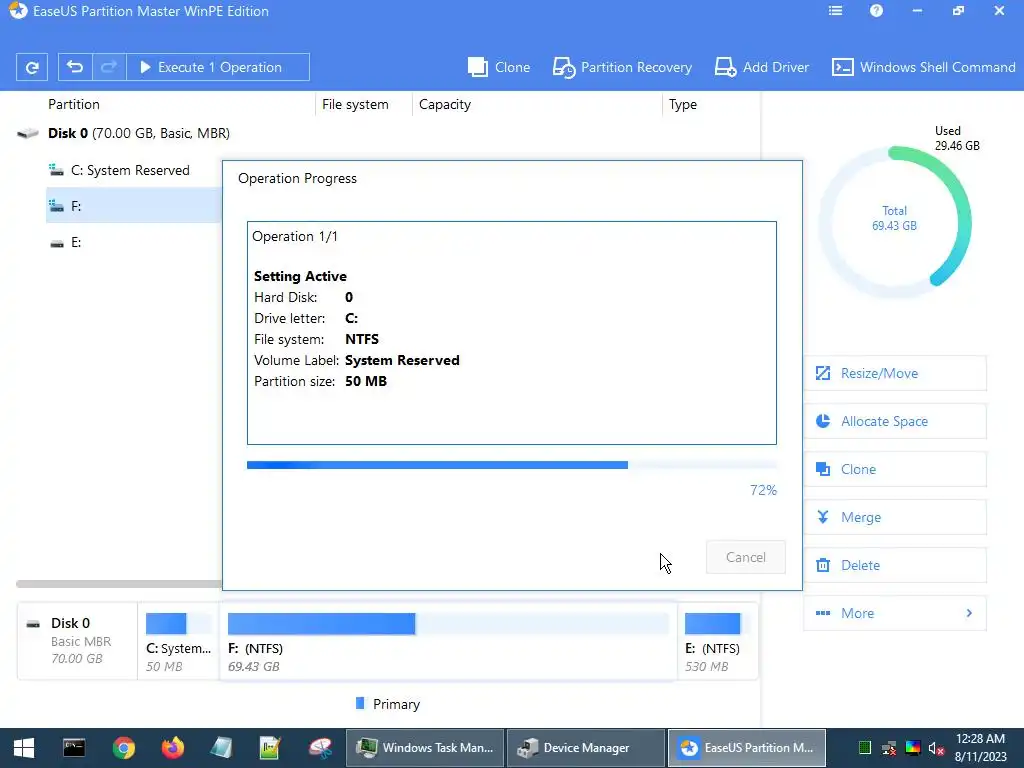Click the EaseUS logo in title bar

point(18,10)
